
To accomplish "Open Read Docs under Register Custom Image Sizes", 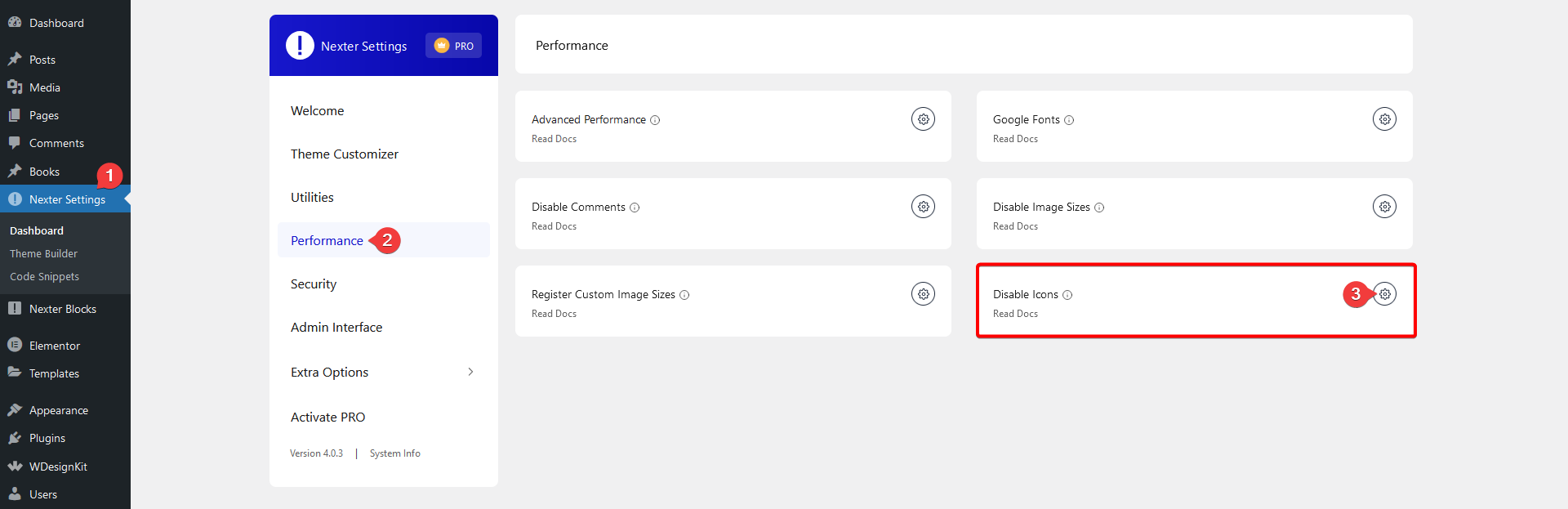I will pyautogui.click(x=554, y=313).
